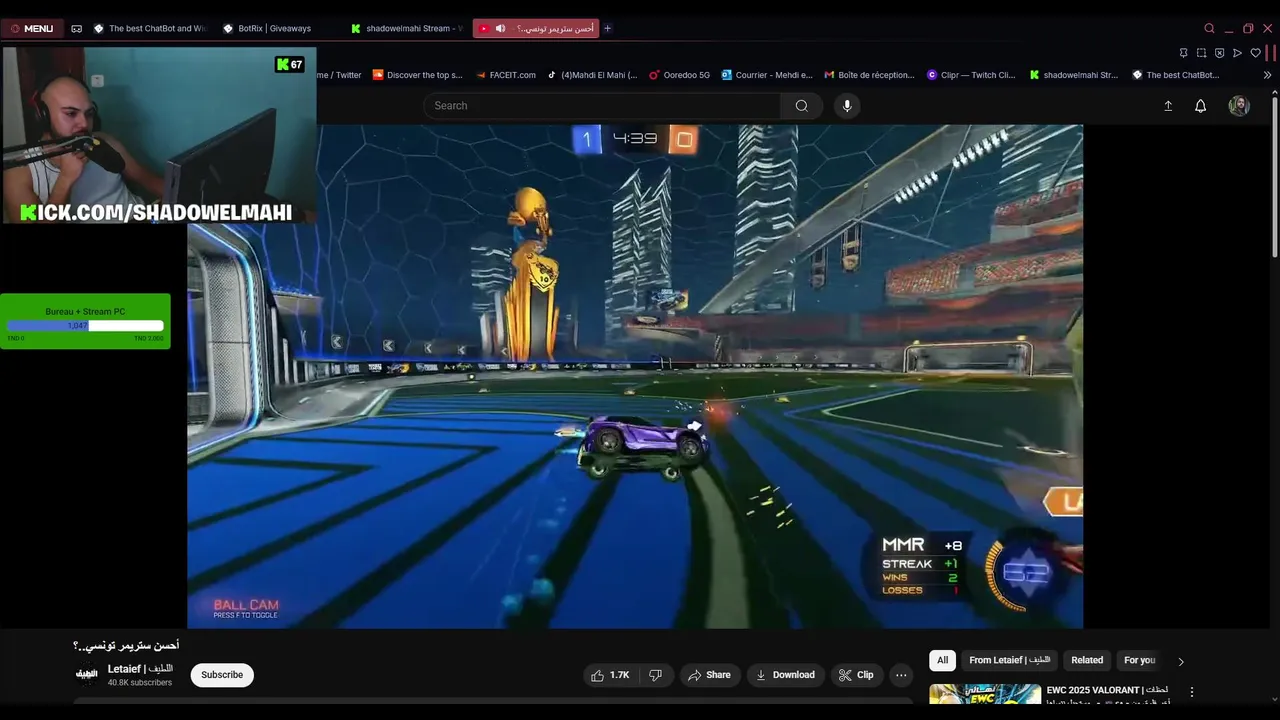Click the Kick viewer count badge showing 67
1280x720 pixels.
[290, 64]
